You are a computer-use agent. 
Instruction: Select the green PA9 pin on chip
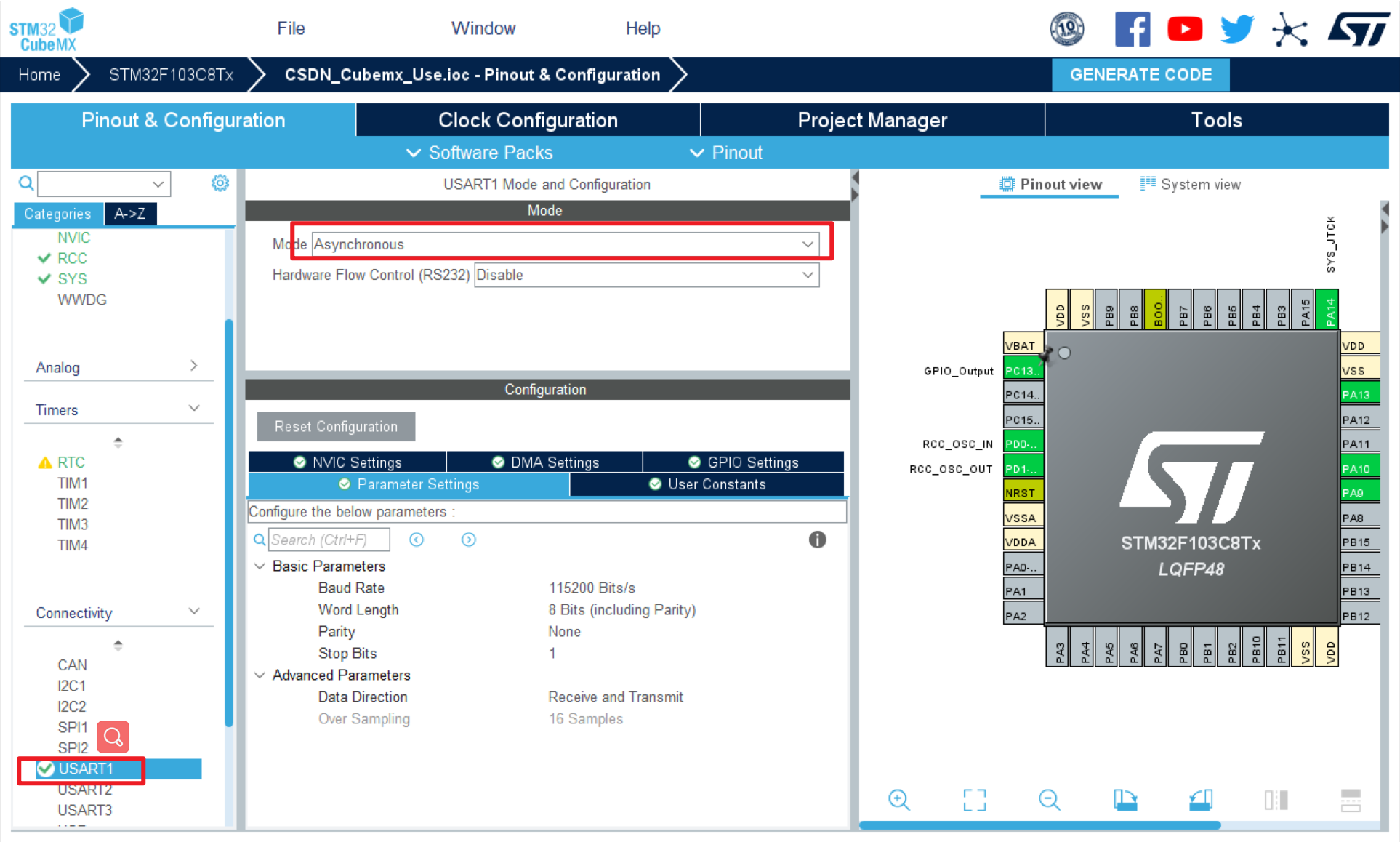coord(1358,493)
